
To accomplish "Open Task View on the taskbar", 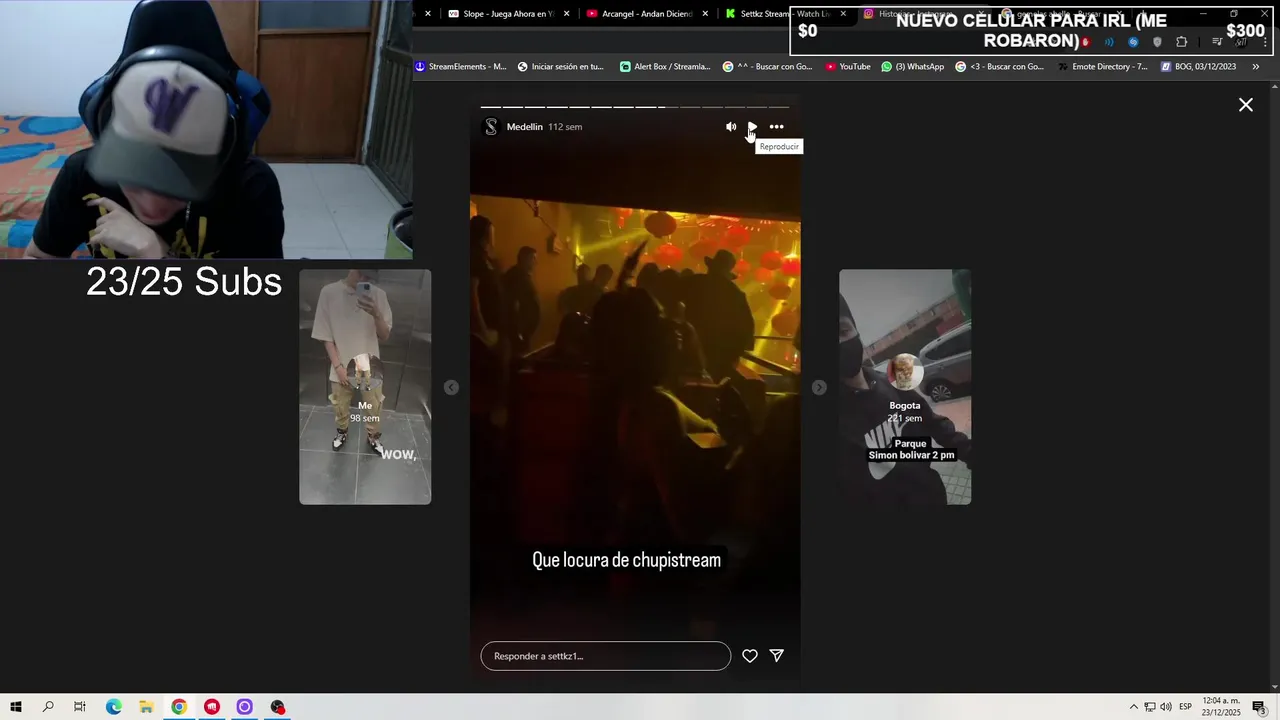I will 80,707.
